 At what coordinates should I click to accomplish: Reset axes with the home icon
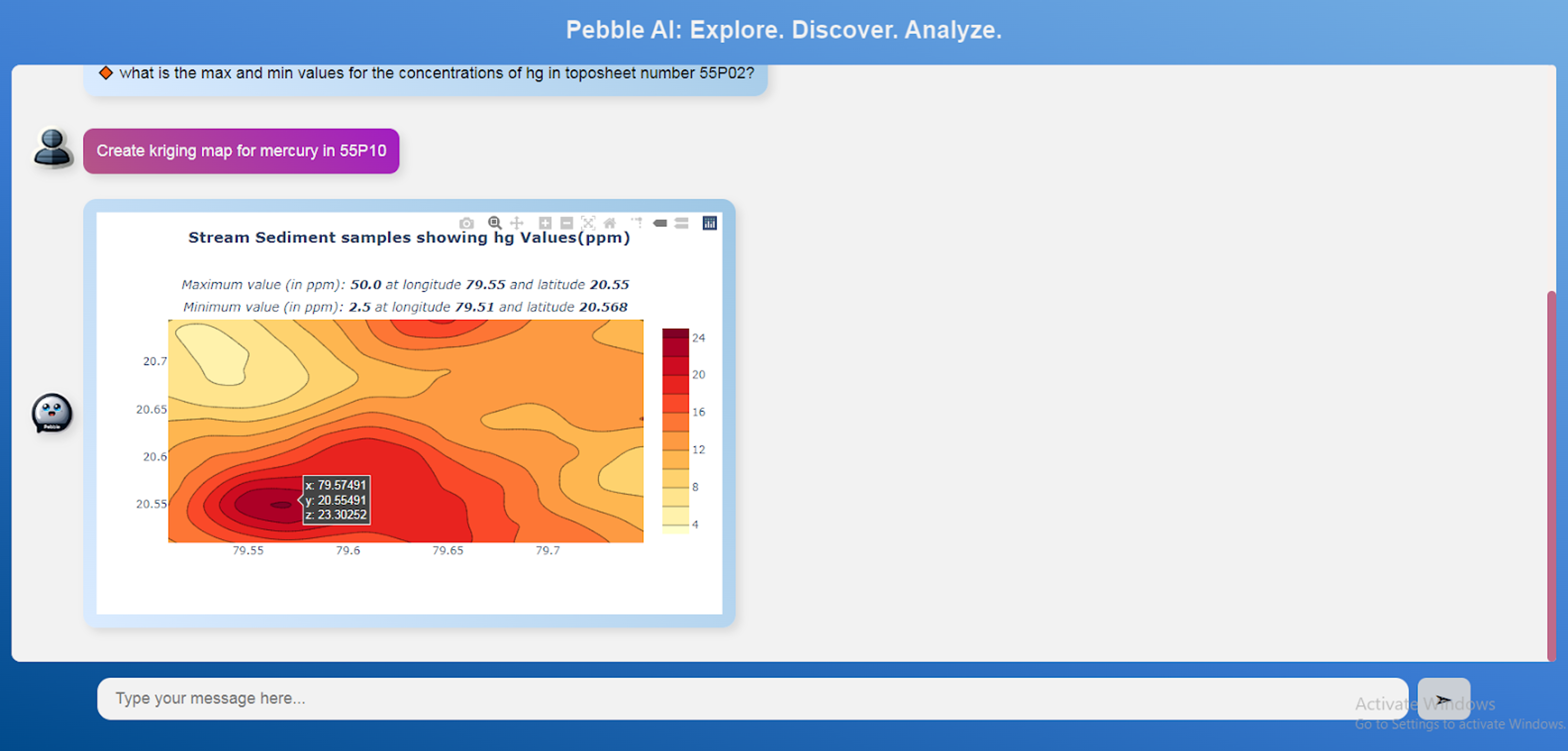609,223
